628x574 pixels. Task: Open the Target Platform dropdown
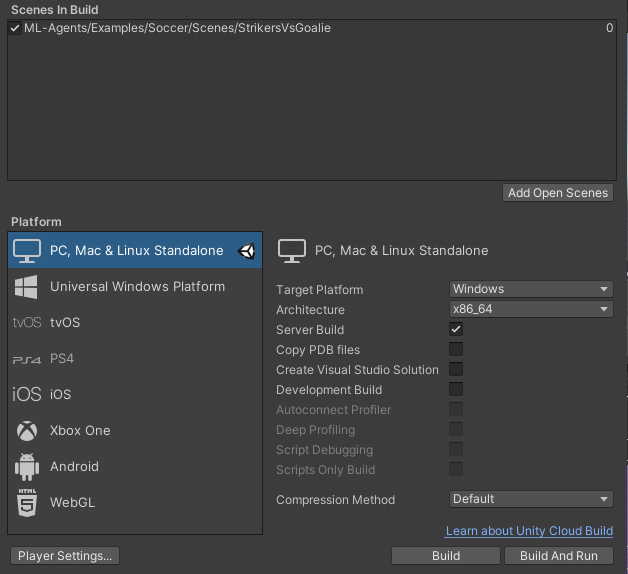coord(531,289)
